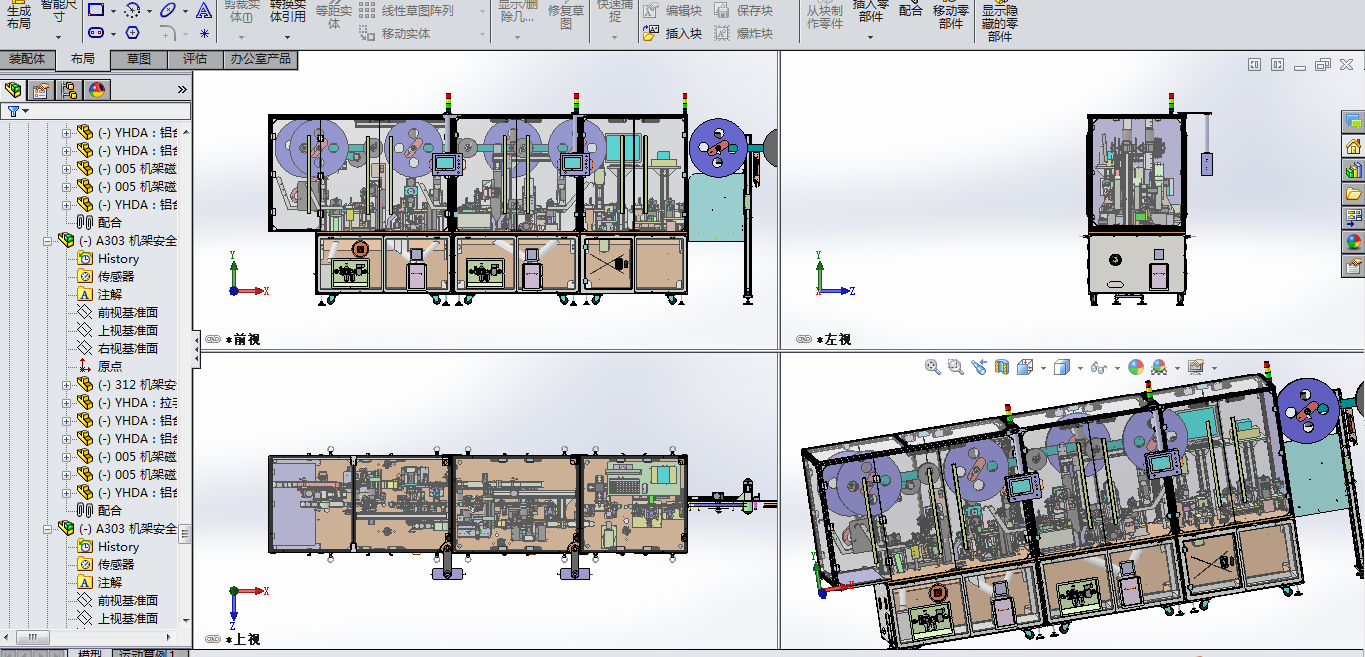Toggle link views icon beside *左视
The image size is (1365, 657).
point(803,339)
